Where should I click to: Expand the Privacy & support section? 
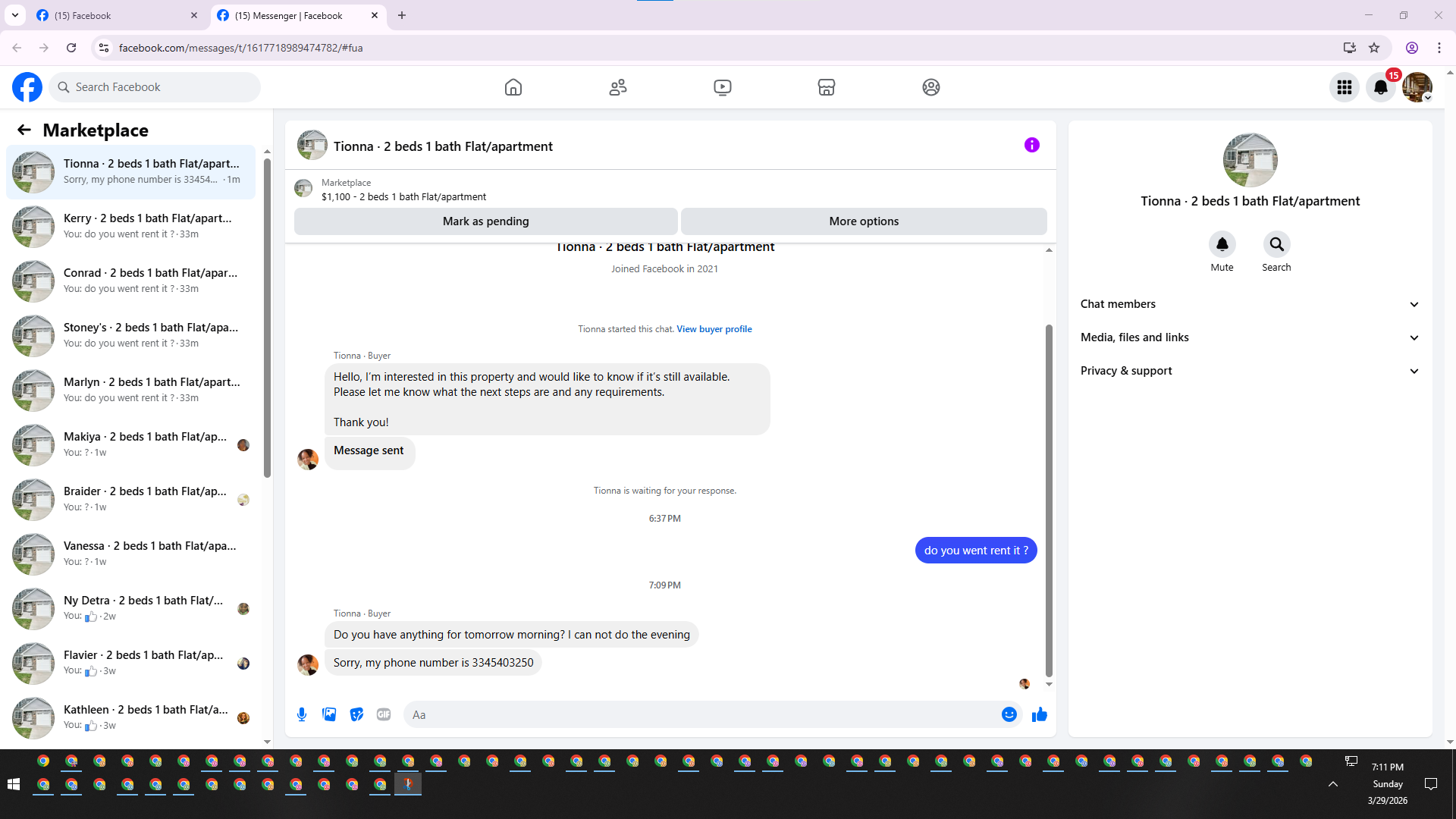1250,371
